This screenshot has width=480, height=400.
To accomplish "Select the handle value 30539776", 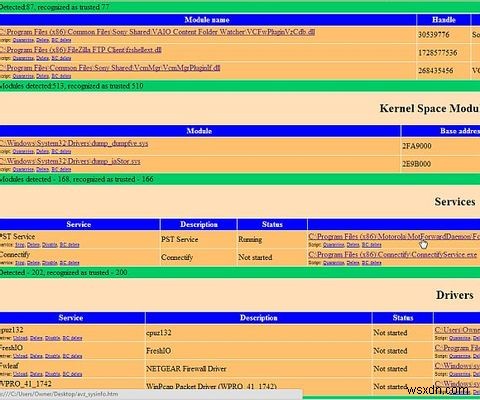I will coord(434,35).
